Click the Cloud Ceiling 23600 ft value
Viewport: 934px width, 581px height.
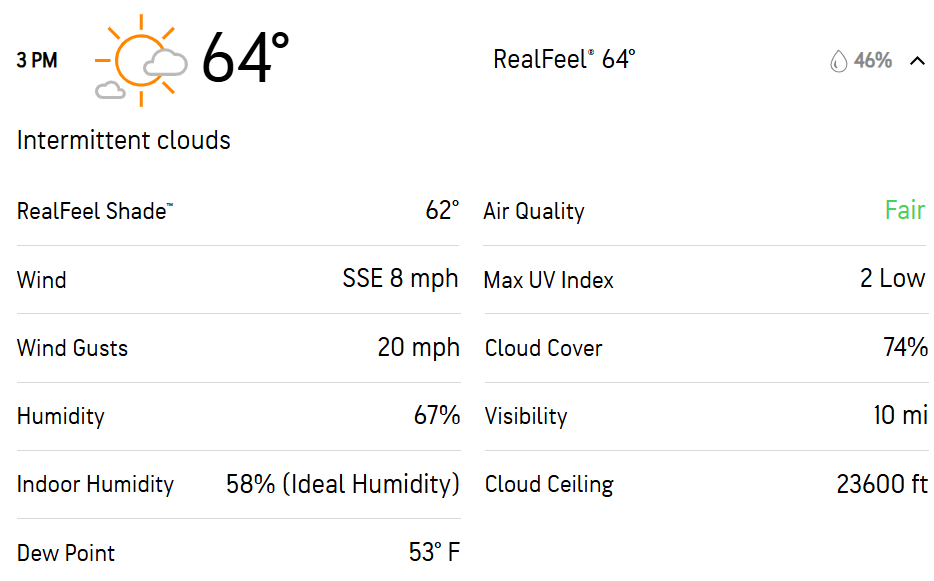[882, 484]
